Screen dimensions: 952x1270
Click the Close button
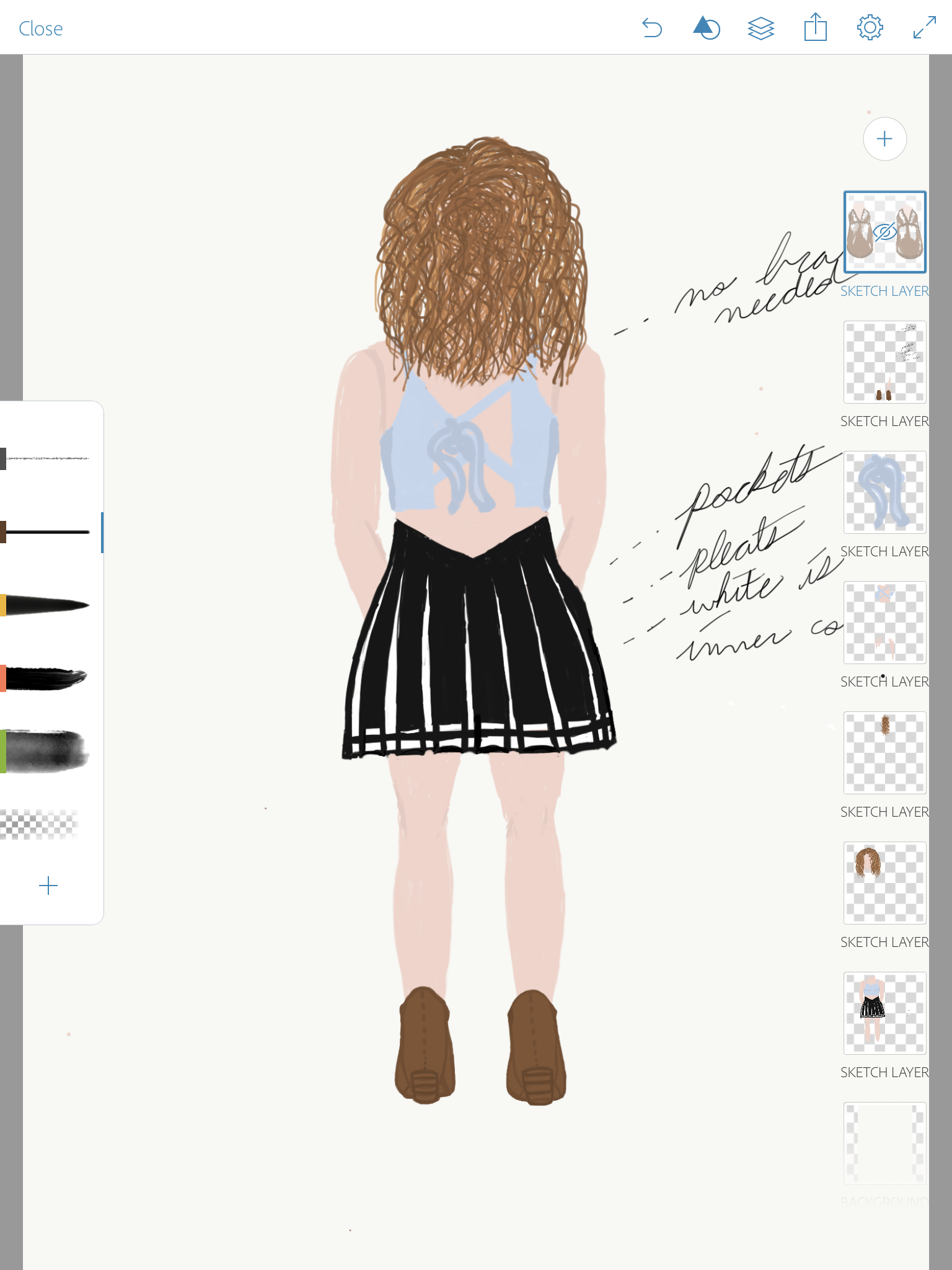tap(41, 29)
